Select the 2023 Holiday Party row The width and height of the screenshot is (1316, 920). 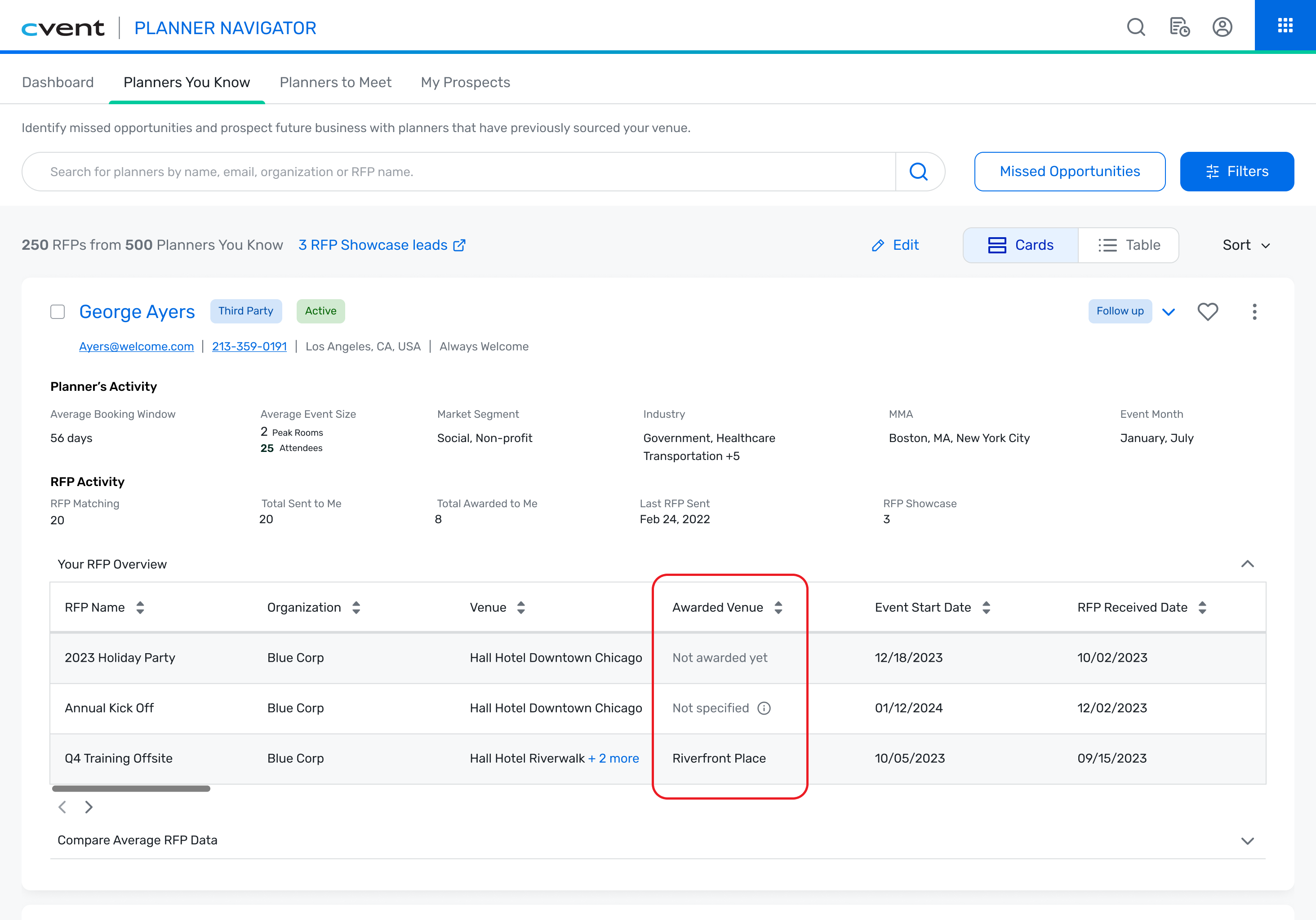[x=658, y=658]
